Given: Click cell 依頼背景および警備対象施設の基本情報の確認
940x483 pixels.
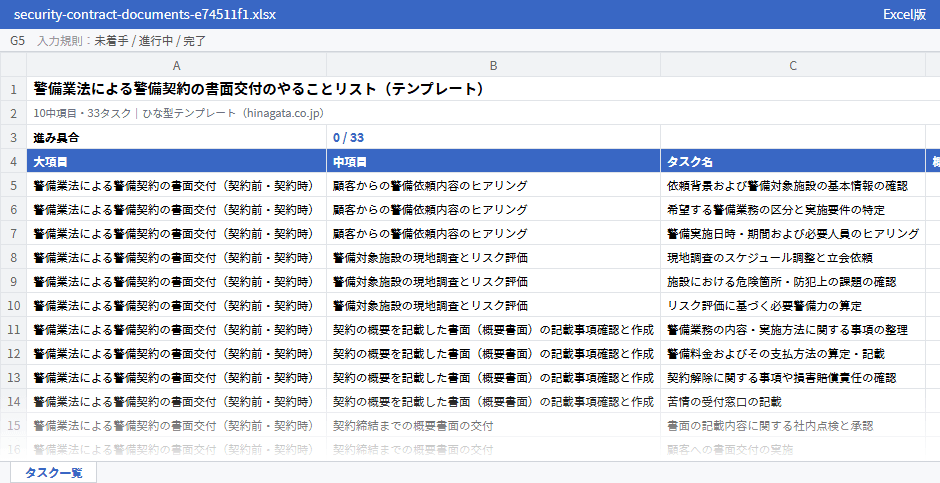Looking at the screenshot, I should (x=793, y=186).
